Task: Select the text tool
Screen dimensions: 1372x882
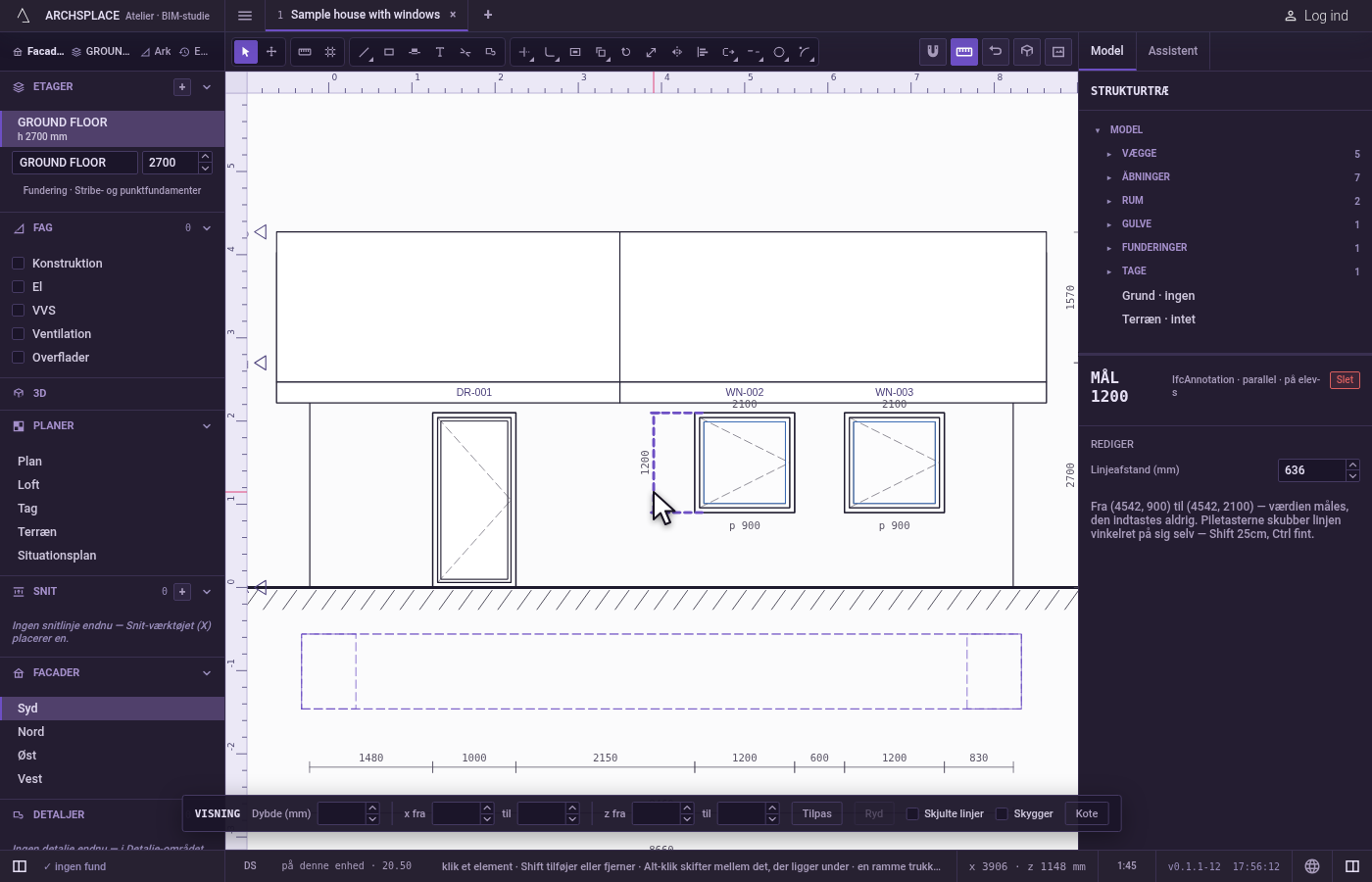Action: (440, 52)
